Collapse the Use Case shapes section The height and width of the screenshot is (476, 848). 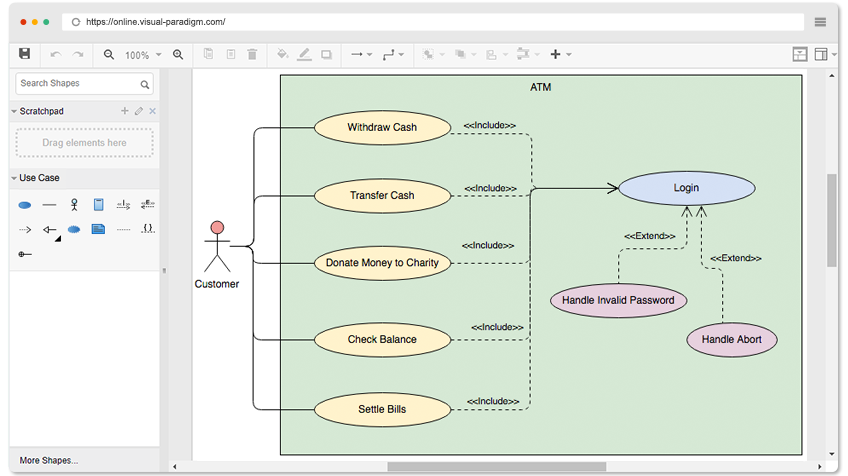(x=14, y=178)
